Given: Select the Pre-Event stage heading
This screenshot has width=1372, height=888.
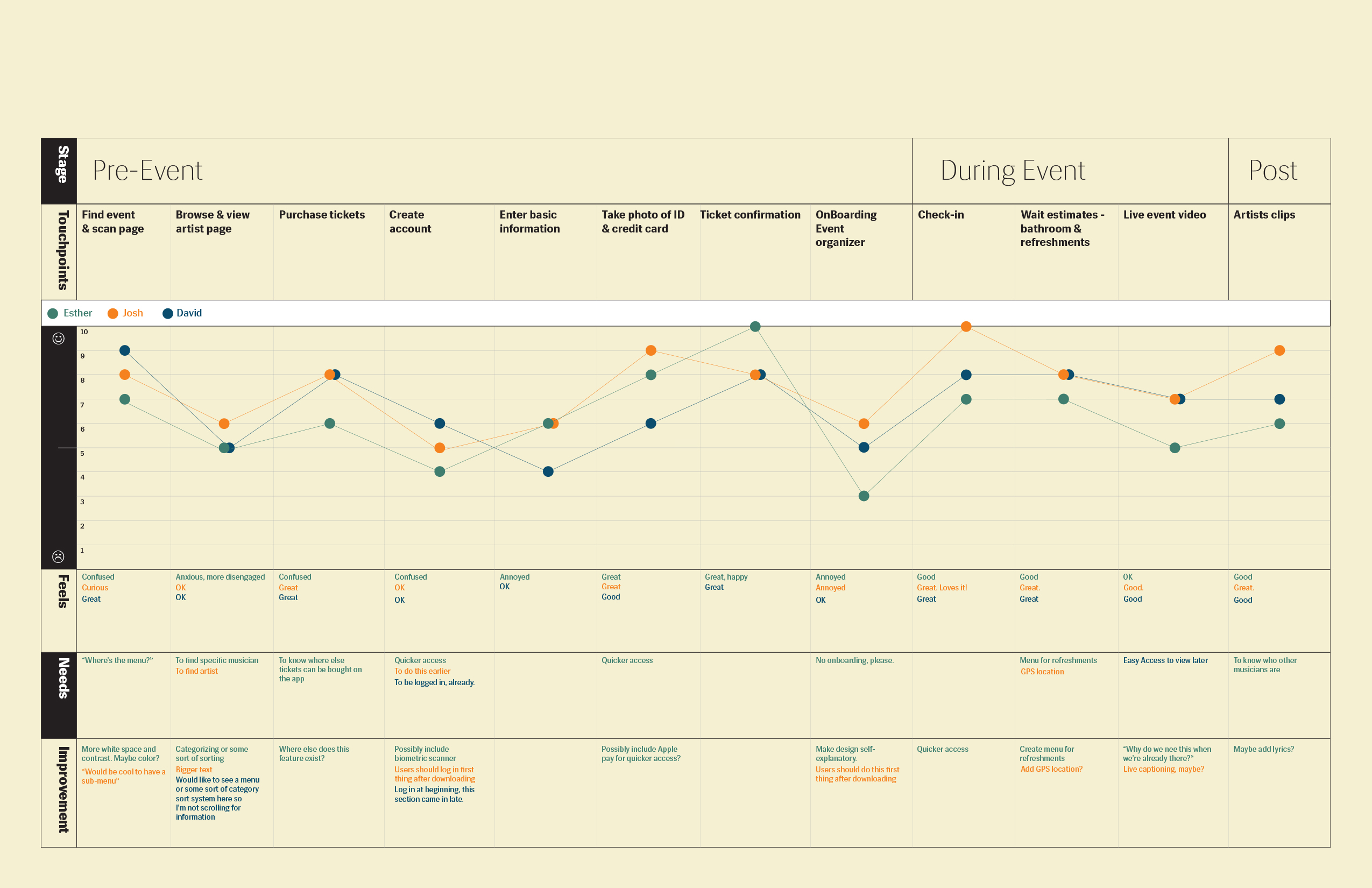Looking at the screenshot, I should coord(147,171).
